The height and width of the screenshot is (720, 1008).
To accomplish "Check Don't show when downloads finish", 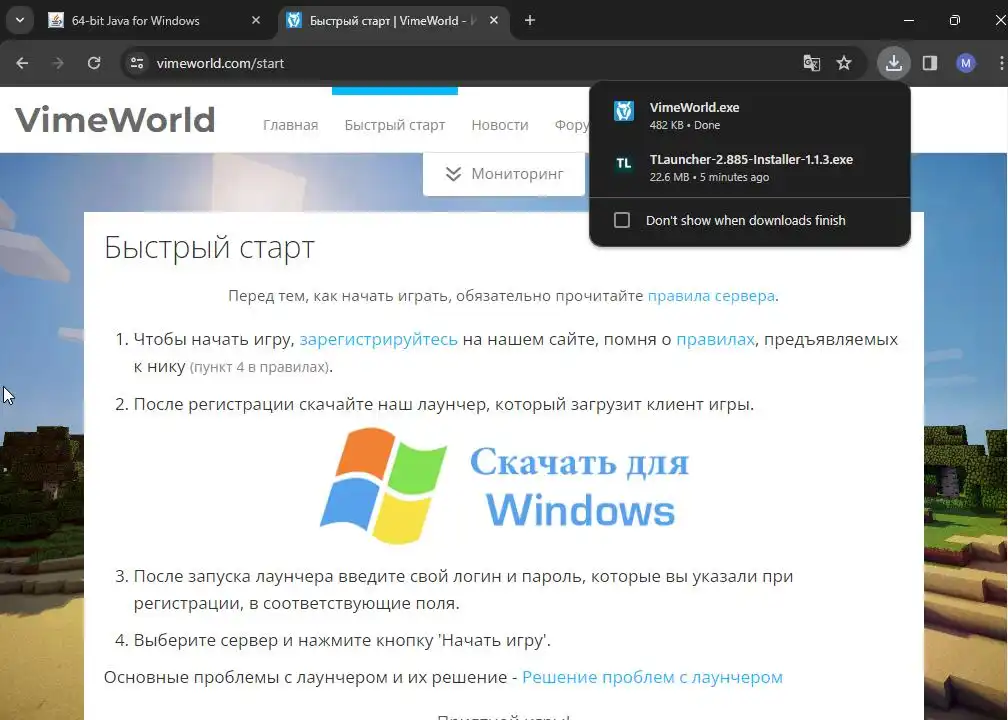I will point(622,220).
